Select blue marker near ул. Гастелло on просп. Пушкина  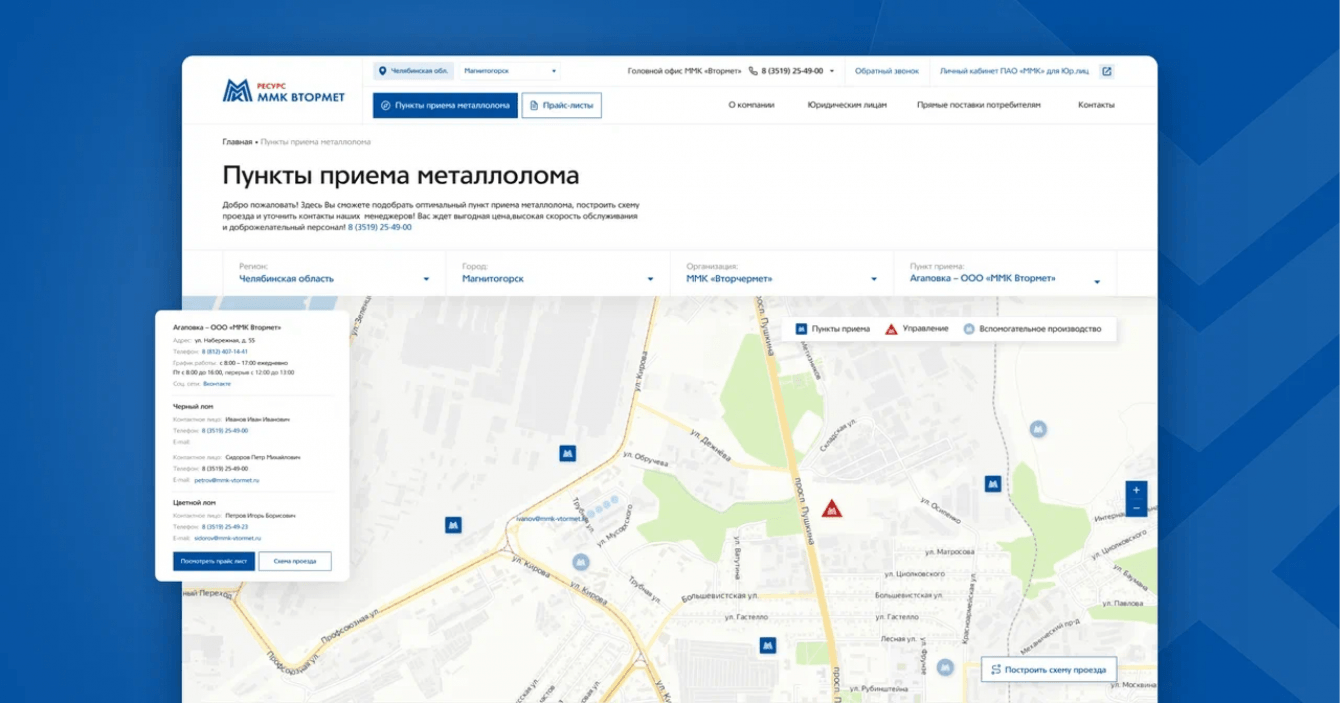(767, 646)
